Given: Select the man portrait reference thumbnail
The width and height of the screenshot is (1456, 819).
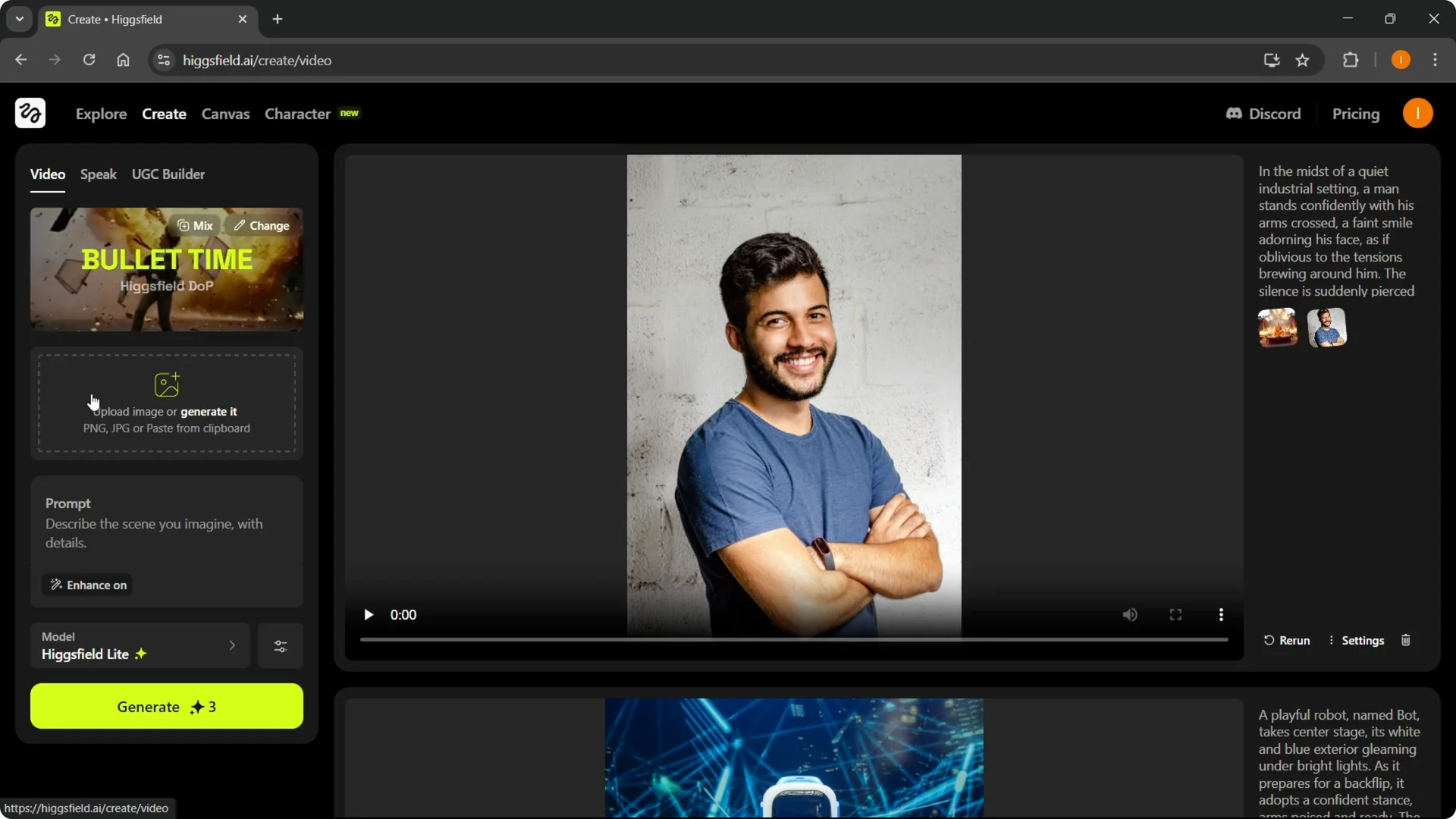Looking at the screenshot, I should [1328, 328].
